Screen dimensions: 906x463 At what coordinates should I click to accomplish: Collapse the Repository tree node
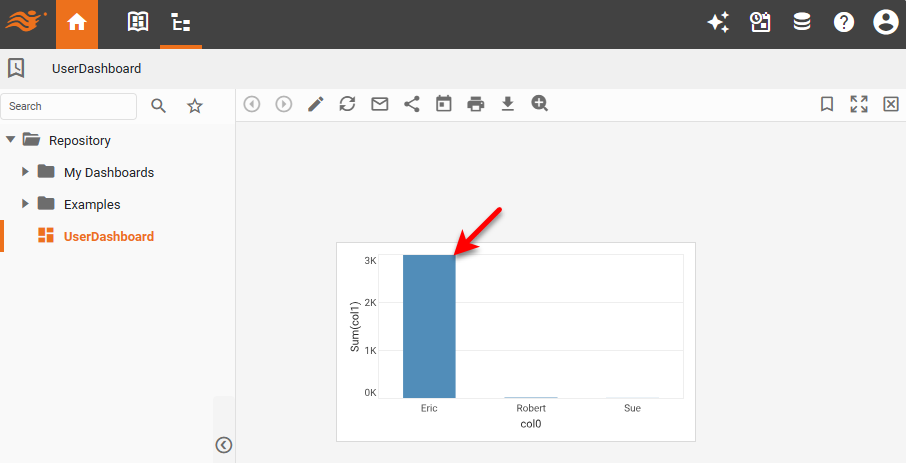[x=11, y=140]
